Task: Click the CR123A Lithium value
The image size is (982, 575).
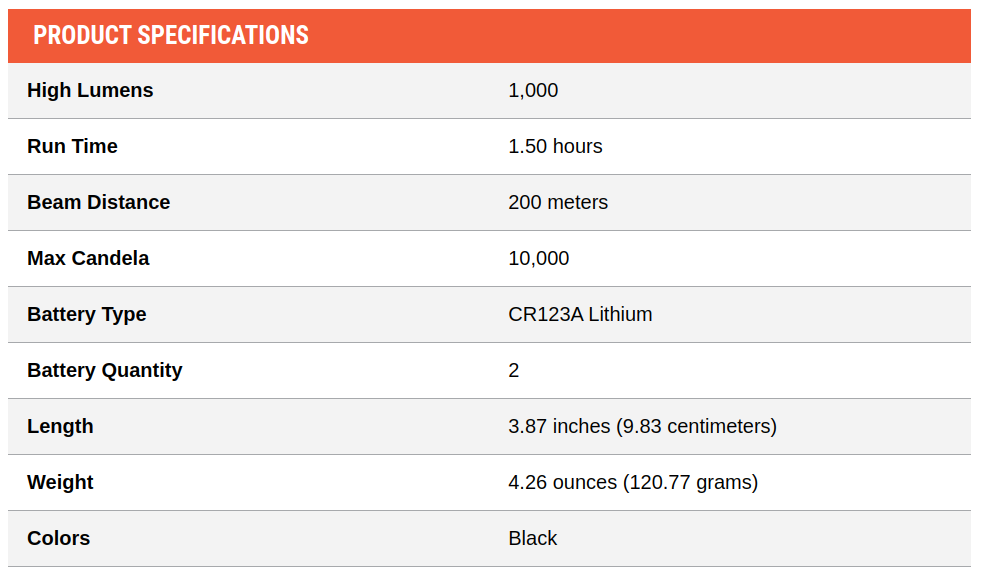Action: pos(580,314)
